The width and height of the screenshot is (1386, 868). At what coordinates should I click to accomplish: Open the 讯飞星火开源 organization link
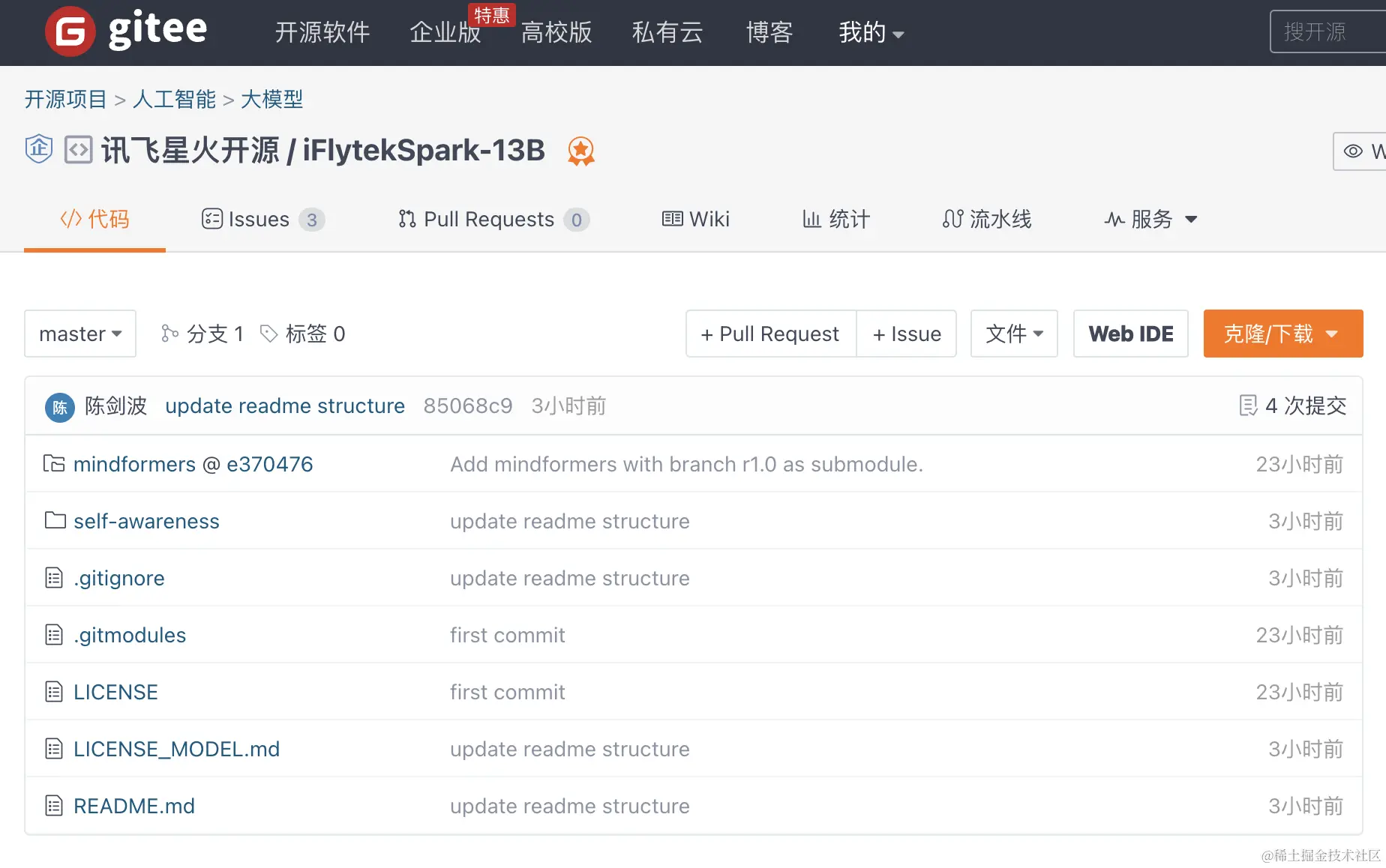(x=190, y=150)
